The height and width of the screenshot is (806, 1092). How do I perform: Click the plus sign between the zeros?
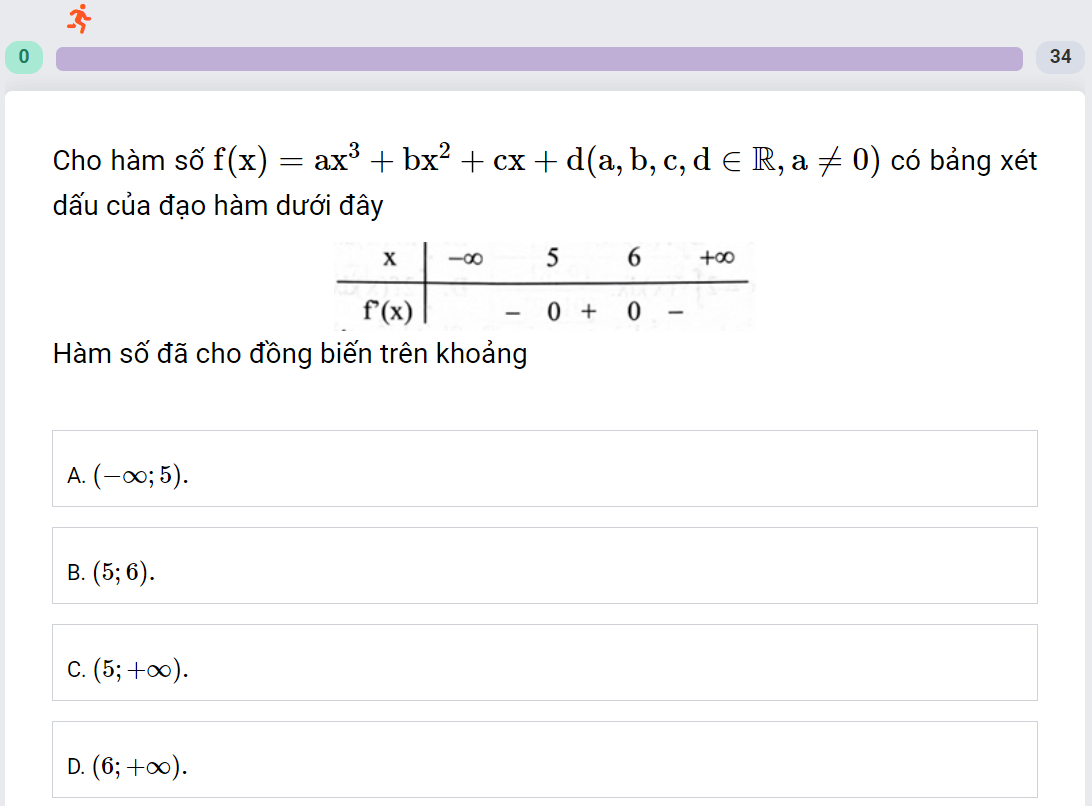(589, 311)
